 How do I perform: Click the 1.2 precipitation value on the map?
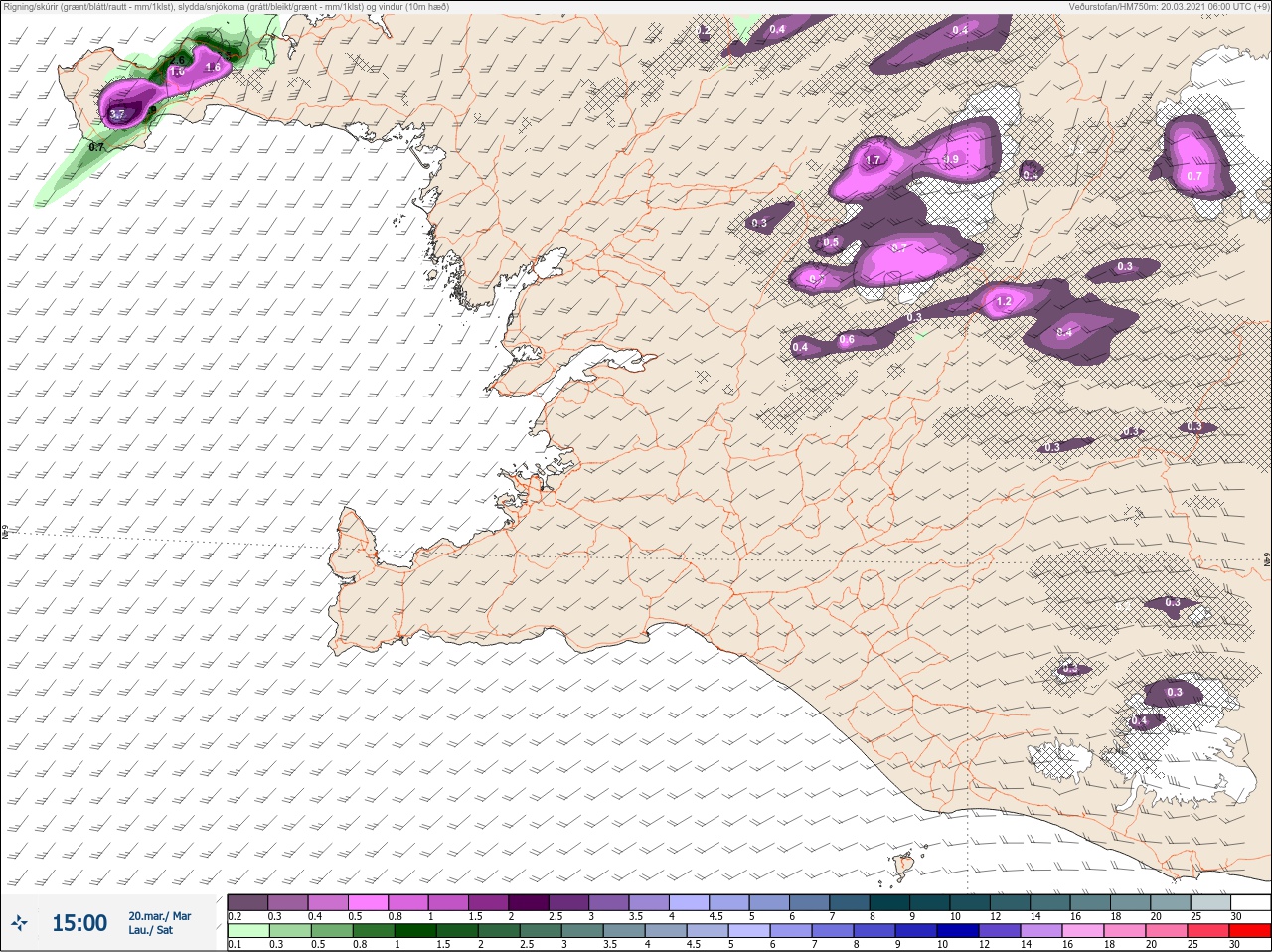[x=1004, y=301]
